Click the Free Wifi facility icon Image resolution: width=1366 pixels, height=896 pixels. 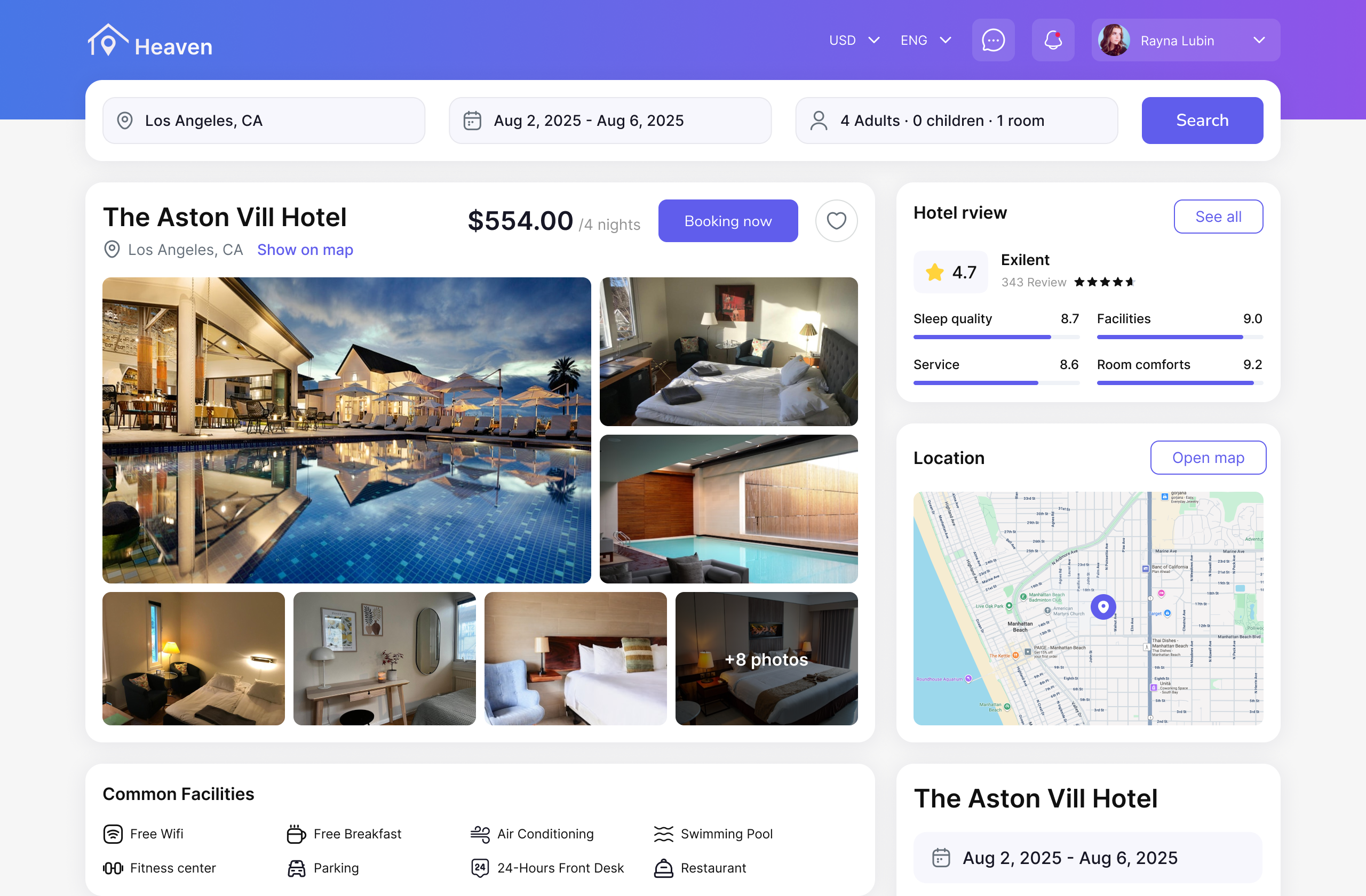[113, 834]
